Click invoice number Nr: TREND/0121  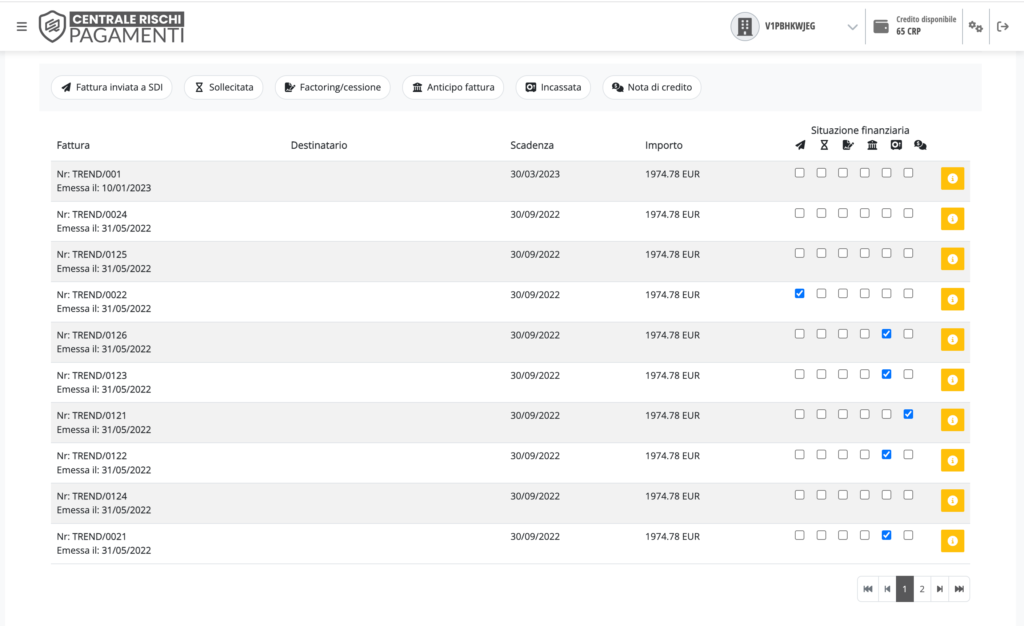[x=91, y=416]
